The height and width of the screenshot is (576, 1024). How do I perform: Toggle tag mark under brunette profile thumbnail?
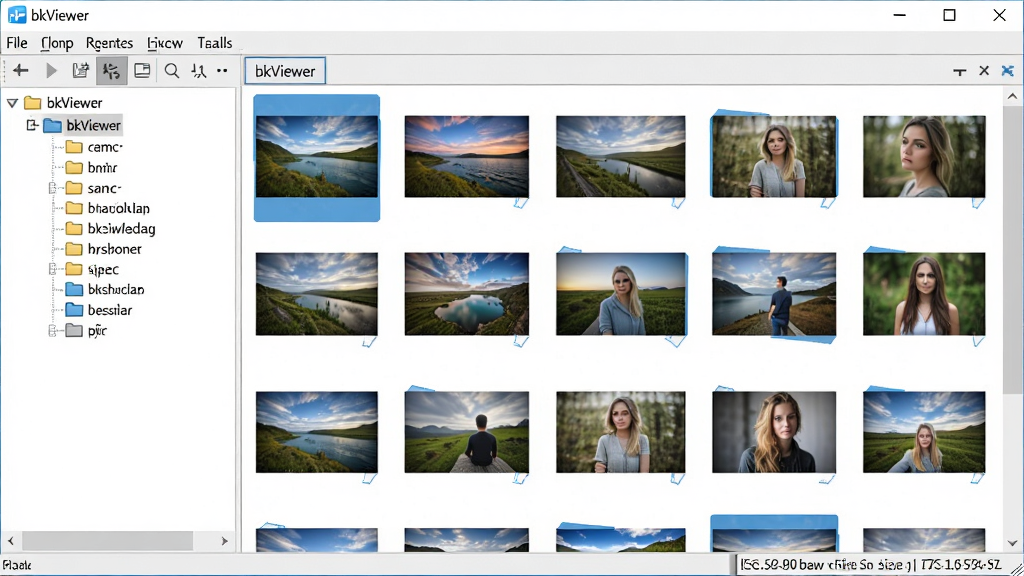point(978,203)
